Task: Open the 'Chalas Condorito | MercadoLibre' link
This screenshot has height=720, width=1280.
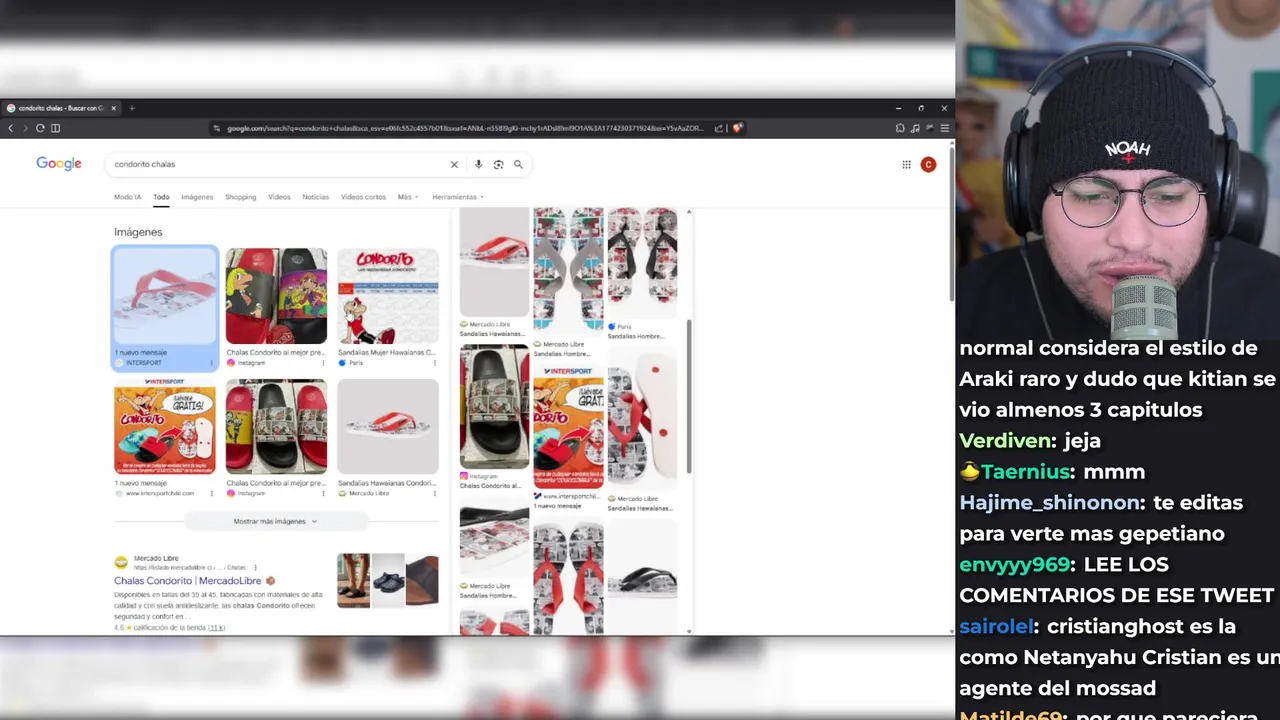Action: 188,580
